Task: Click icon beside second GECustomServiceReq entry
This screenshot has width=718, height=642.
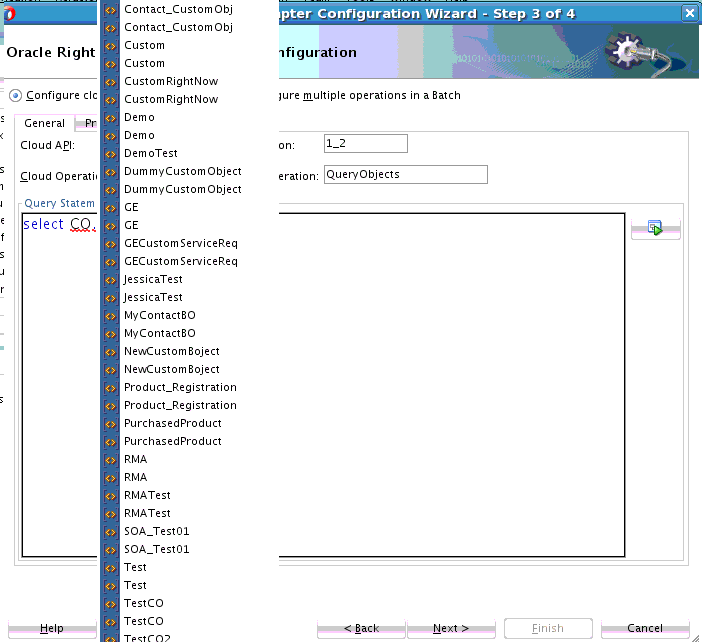Action: pyautogui.click(x=111, y=262)
